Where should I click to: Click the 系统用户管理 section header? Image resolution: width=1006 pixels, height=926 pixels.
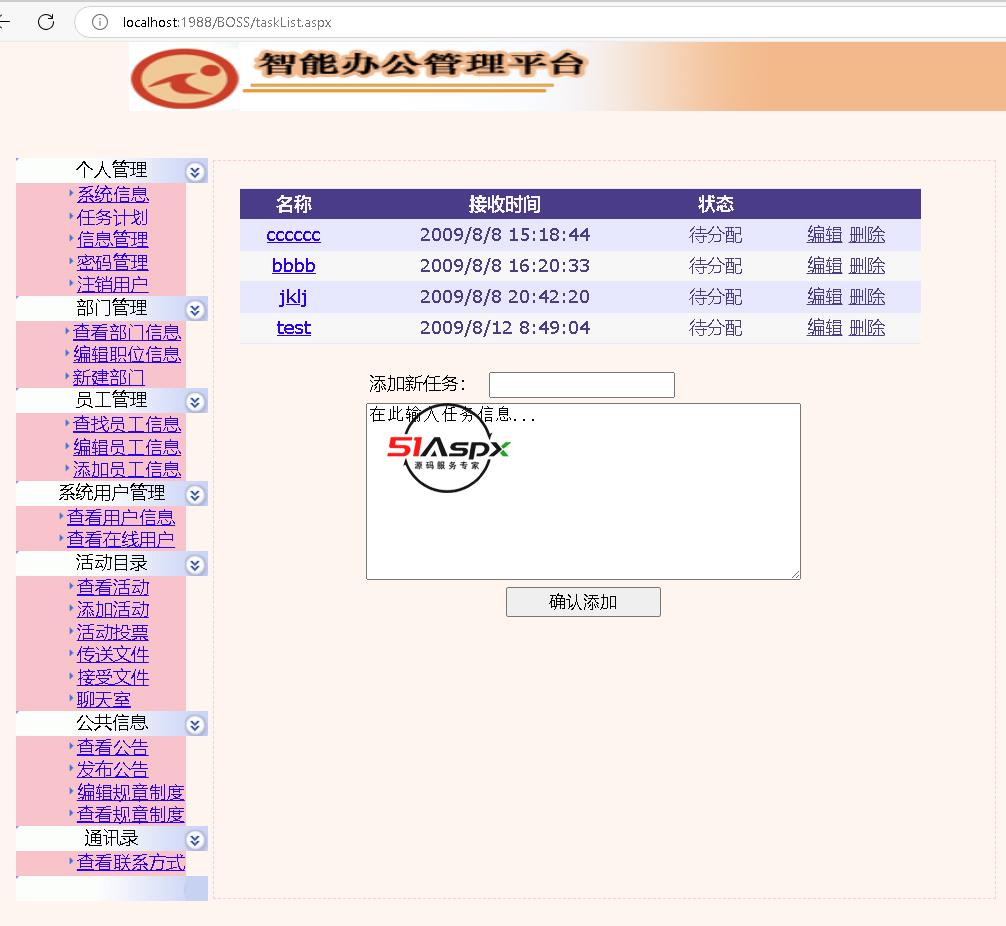point(112,493)
